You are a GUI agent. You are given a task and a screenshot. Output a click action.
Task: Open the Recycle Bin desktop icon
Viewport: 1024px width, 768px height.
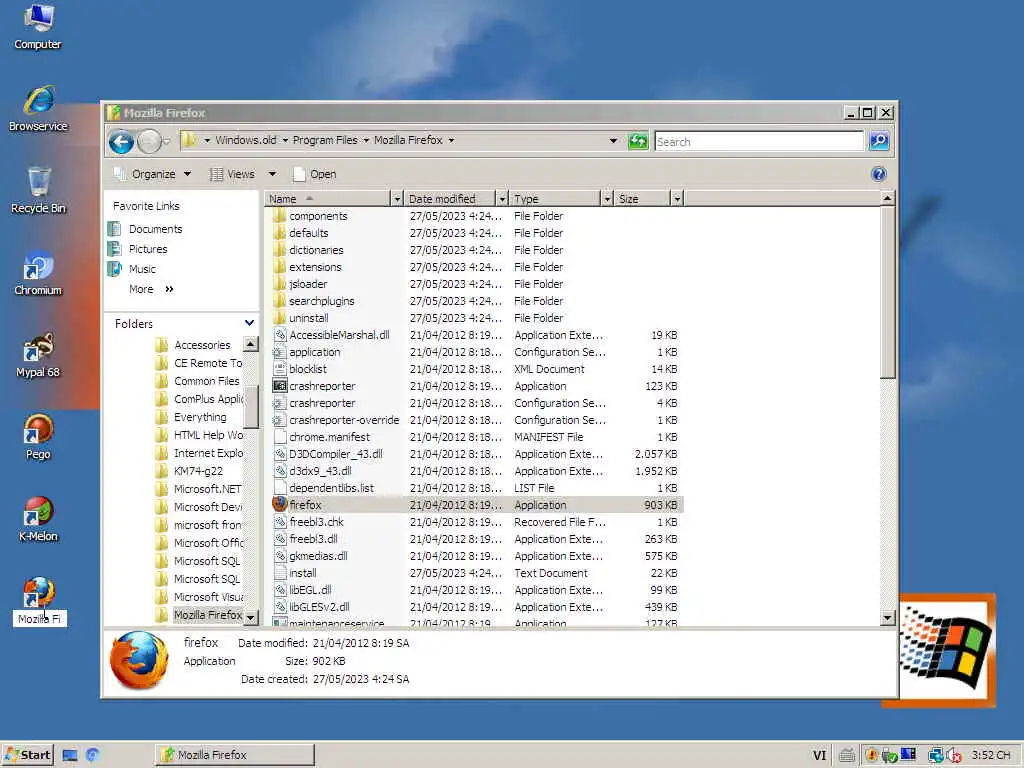coord(38,190)
